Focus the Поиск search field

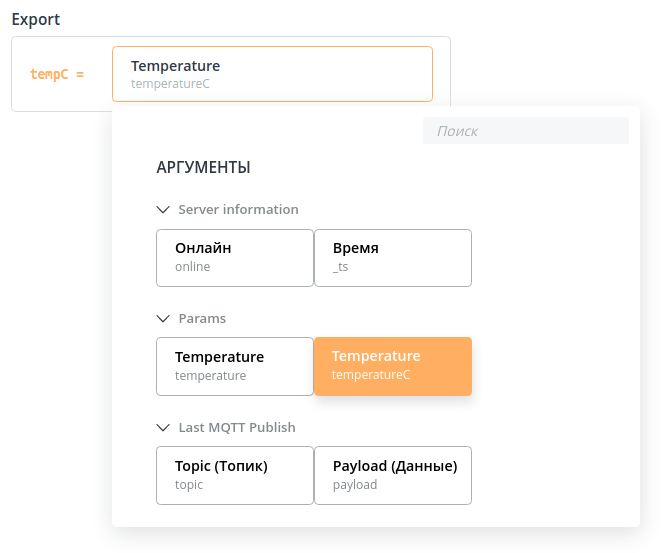(526, 131)
